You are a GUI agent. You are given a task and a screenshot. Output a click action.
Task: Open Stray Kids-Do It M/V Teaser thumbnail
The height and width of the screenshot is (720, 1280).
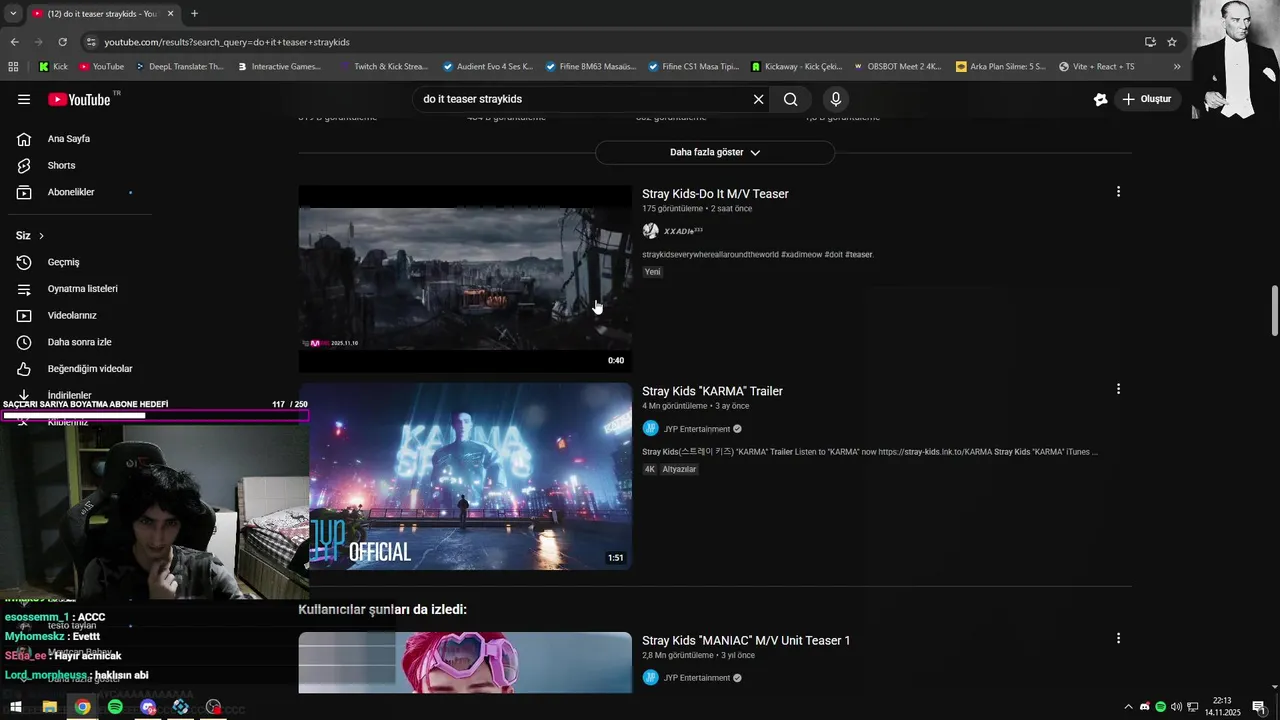465,278
